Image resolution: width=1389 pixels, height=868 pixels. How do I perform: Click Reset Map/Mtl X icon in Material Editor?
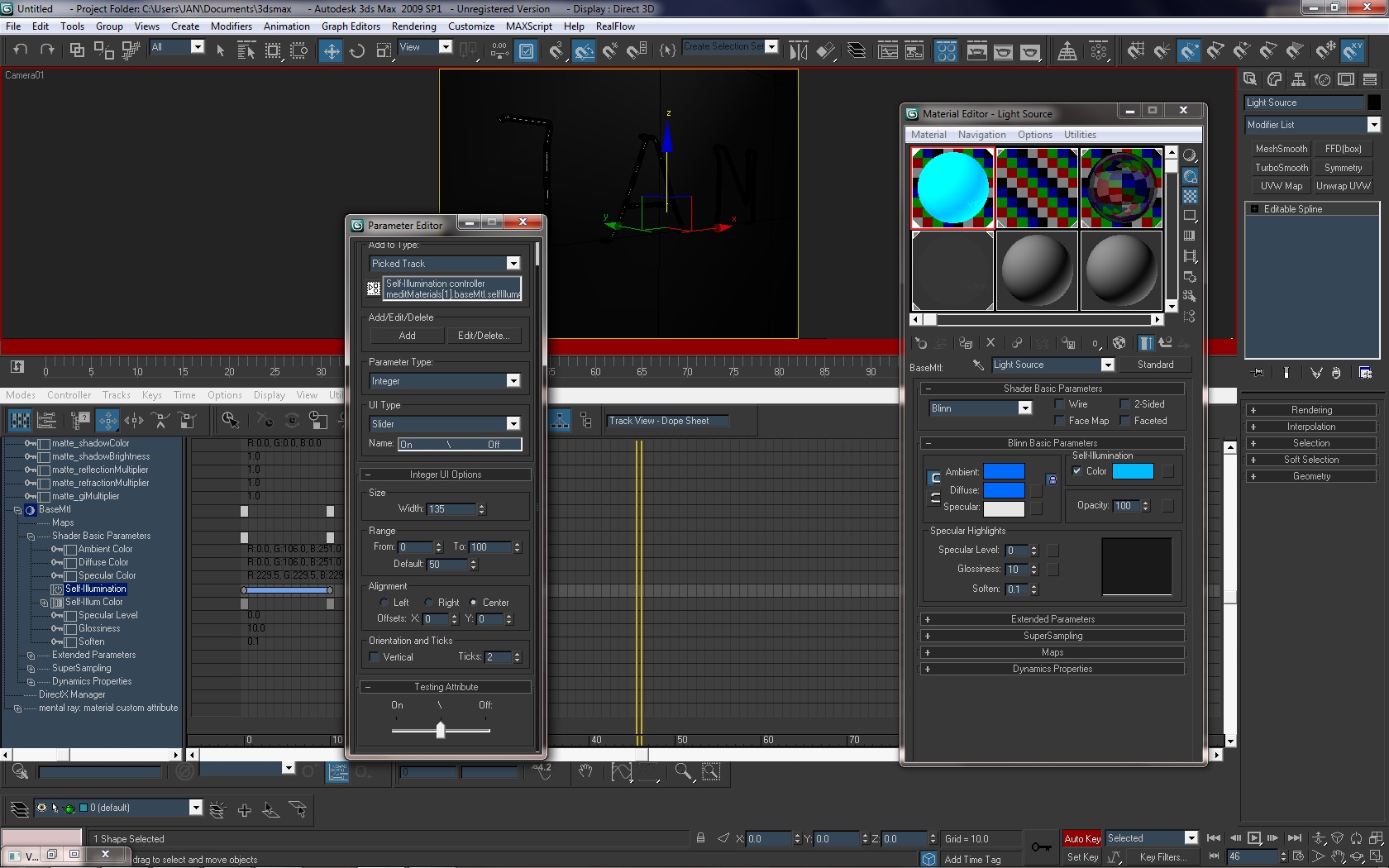pyautogui.click(x=990, y=343)
